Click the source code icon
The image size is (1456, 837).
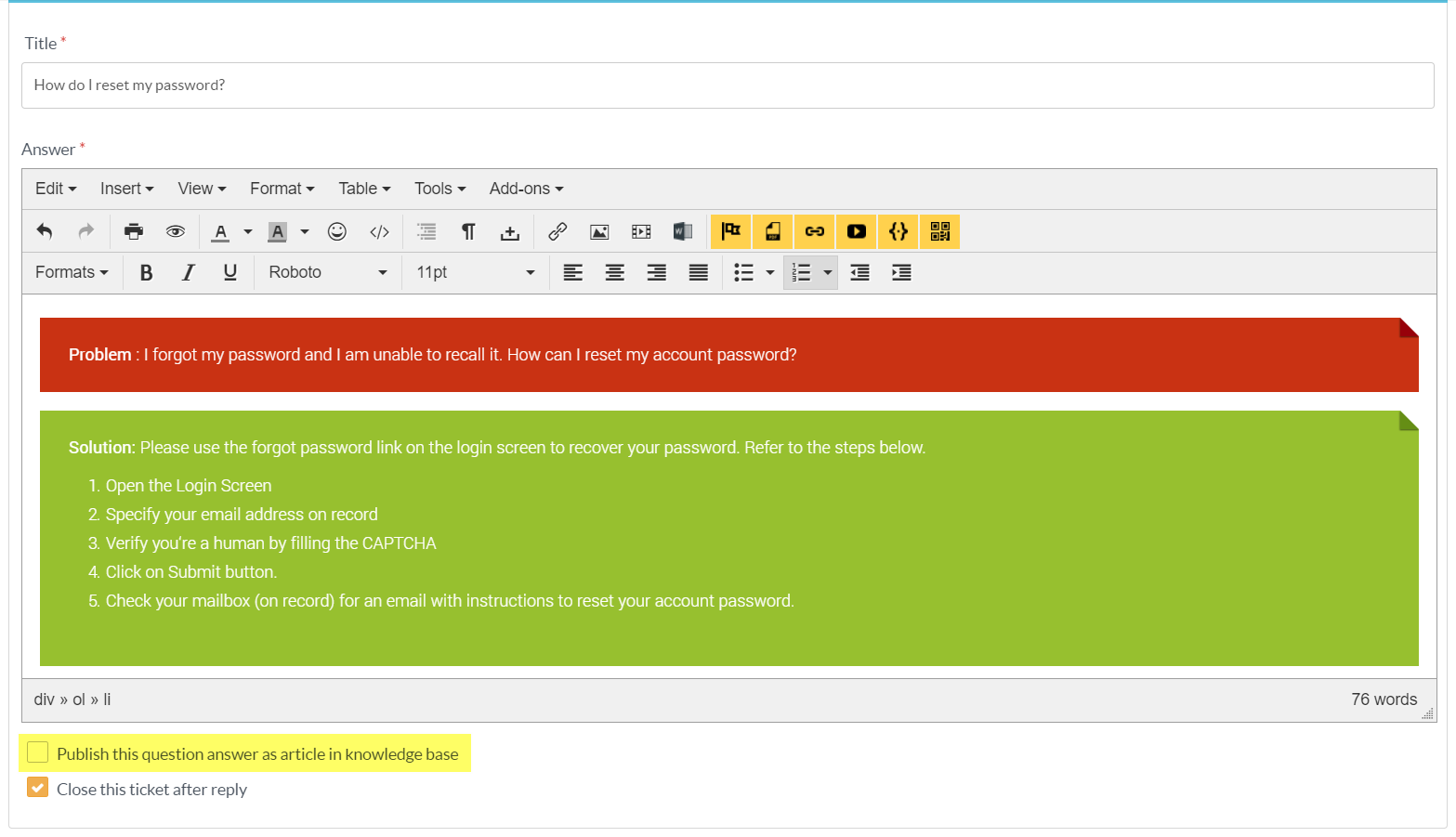[379, 231]
